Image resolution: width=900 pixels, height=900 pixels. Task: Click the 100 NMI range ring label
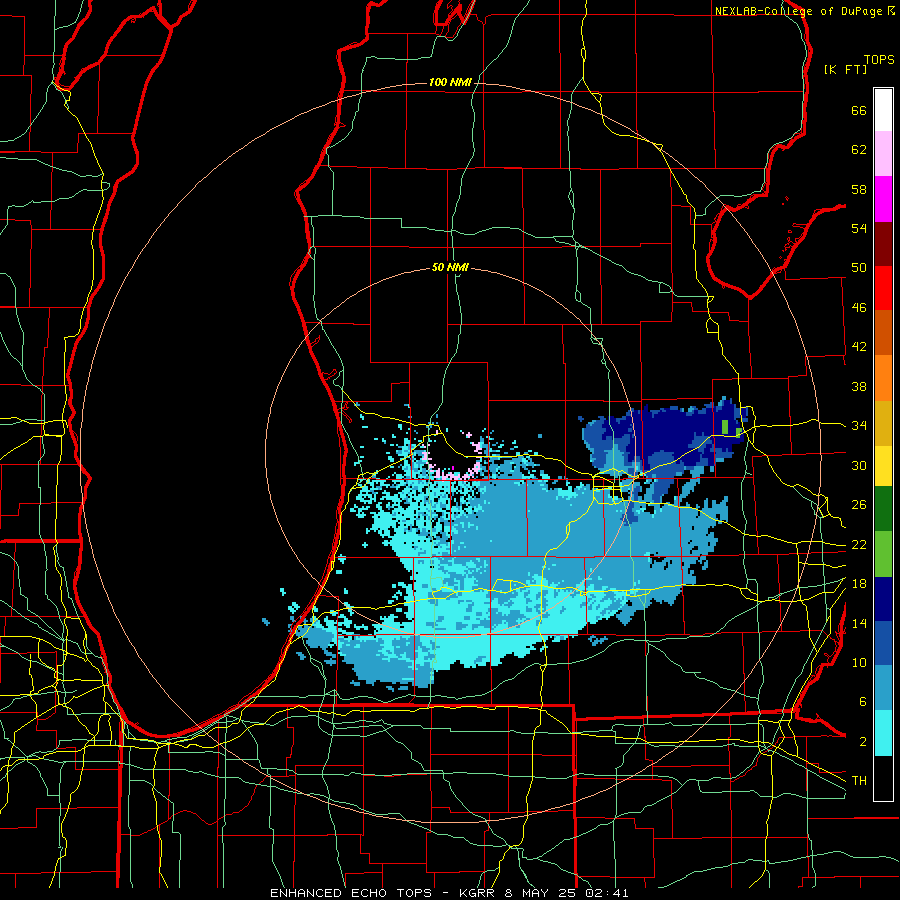click(450, 83)
